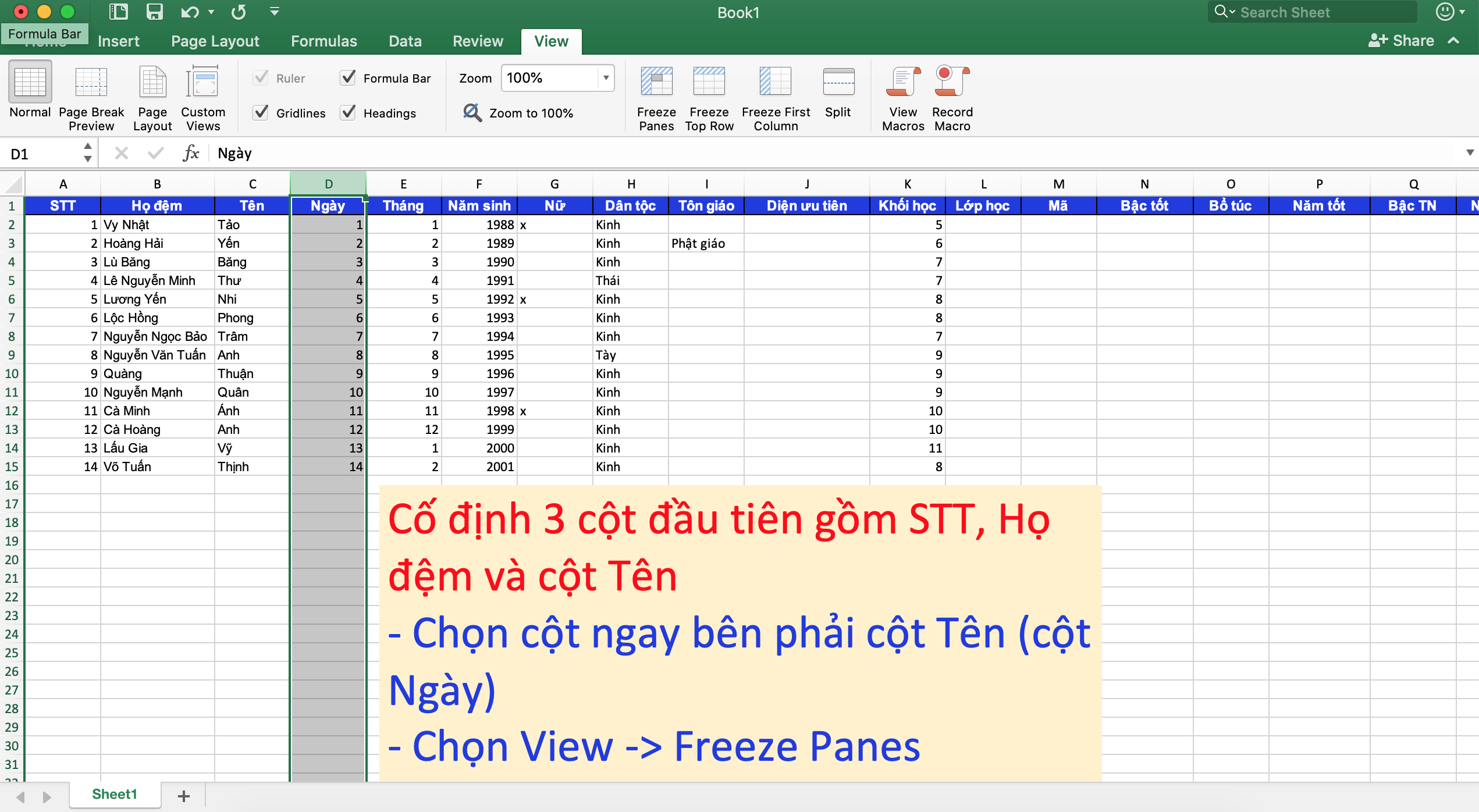This screenshot has width=1479, height=812.
Task: Open the Data tab
Action: [x=405, y=41]
